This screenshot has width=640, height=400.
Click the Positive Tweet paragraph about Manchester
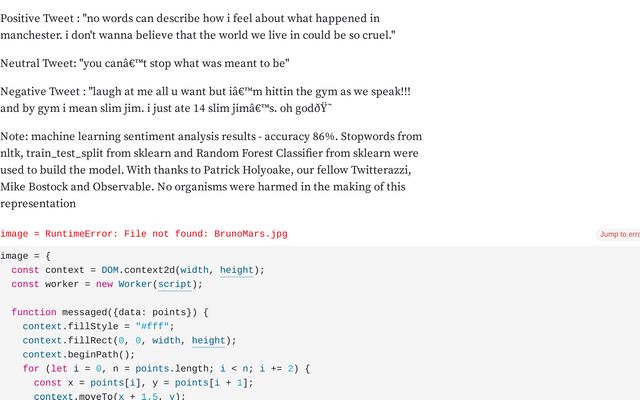(198, 27)
